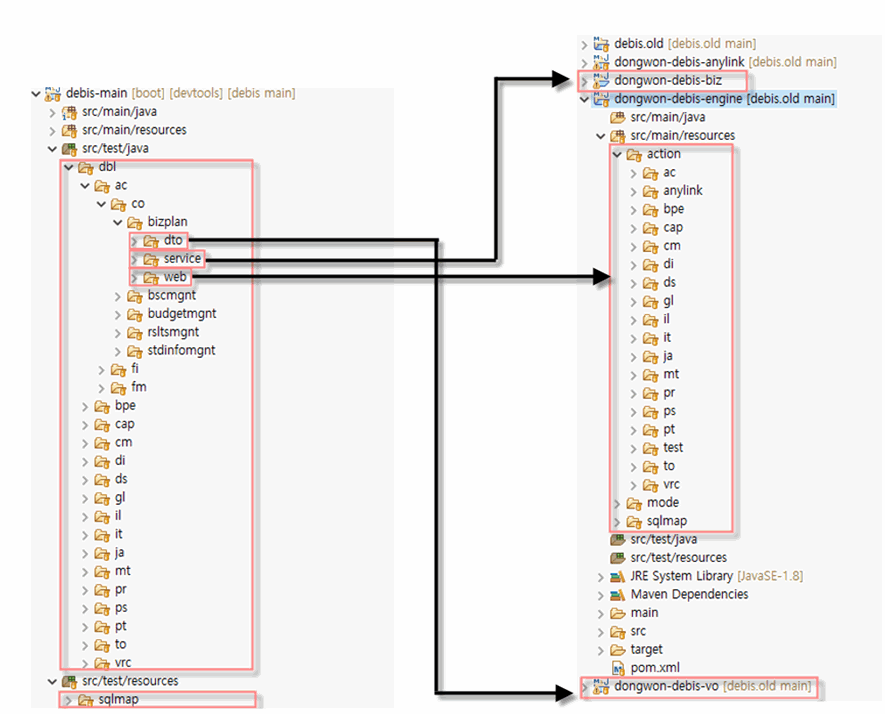The image size is (885, 714).
Task: Expand src/main/java in debis-main
Action: click(52, 113)
